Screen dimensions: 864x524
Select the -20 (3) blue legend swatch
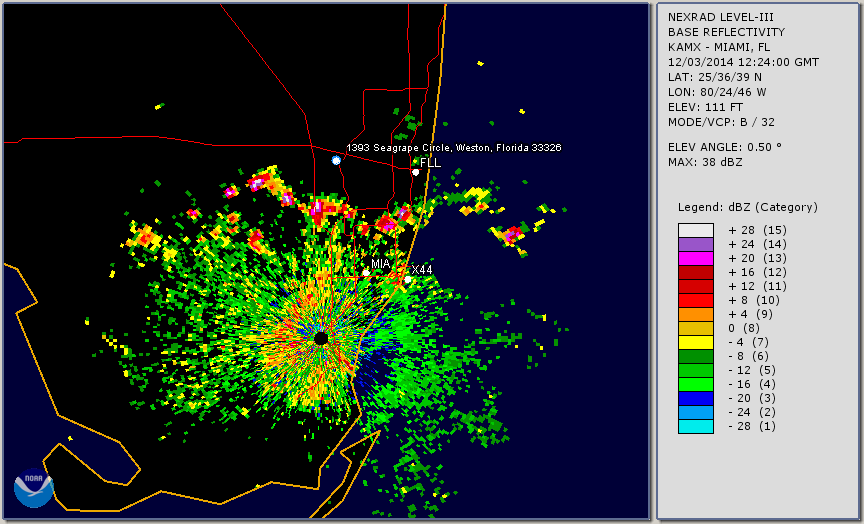(695, 398)
